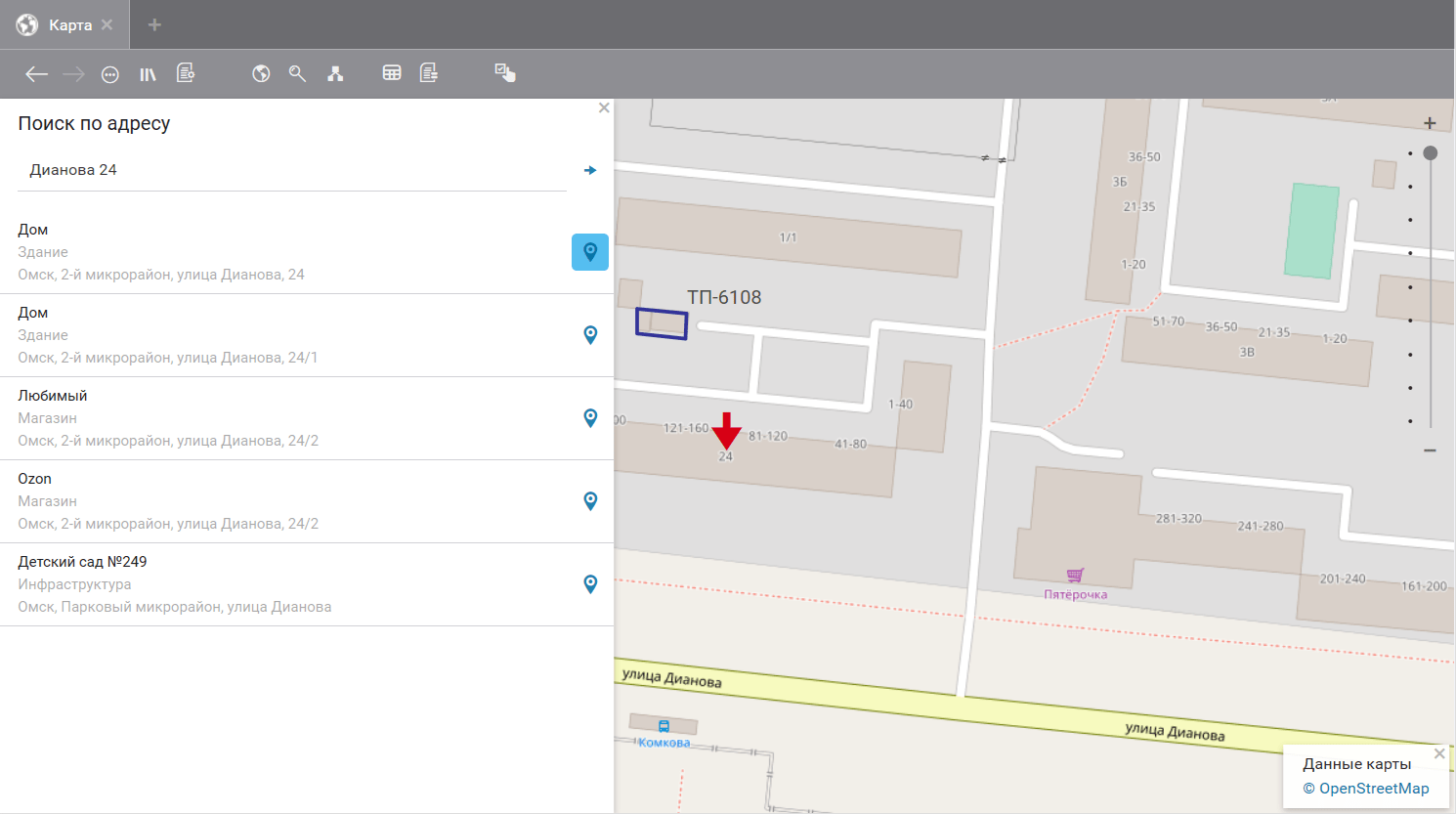Open the magnifier search tool

(298, 73)
